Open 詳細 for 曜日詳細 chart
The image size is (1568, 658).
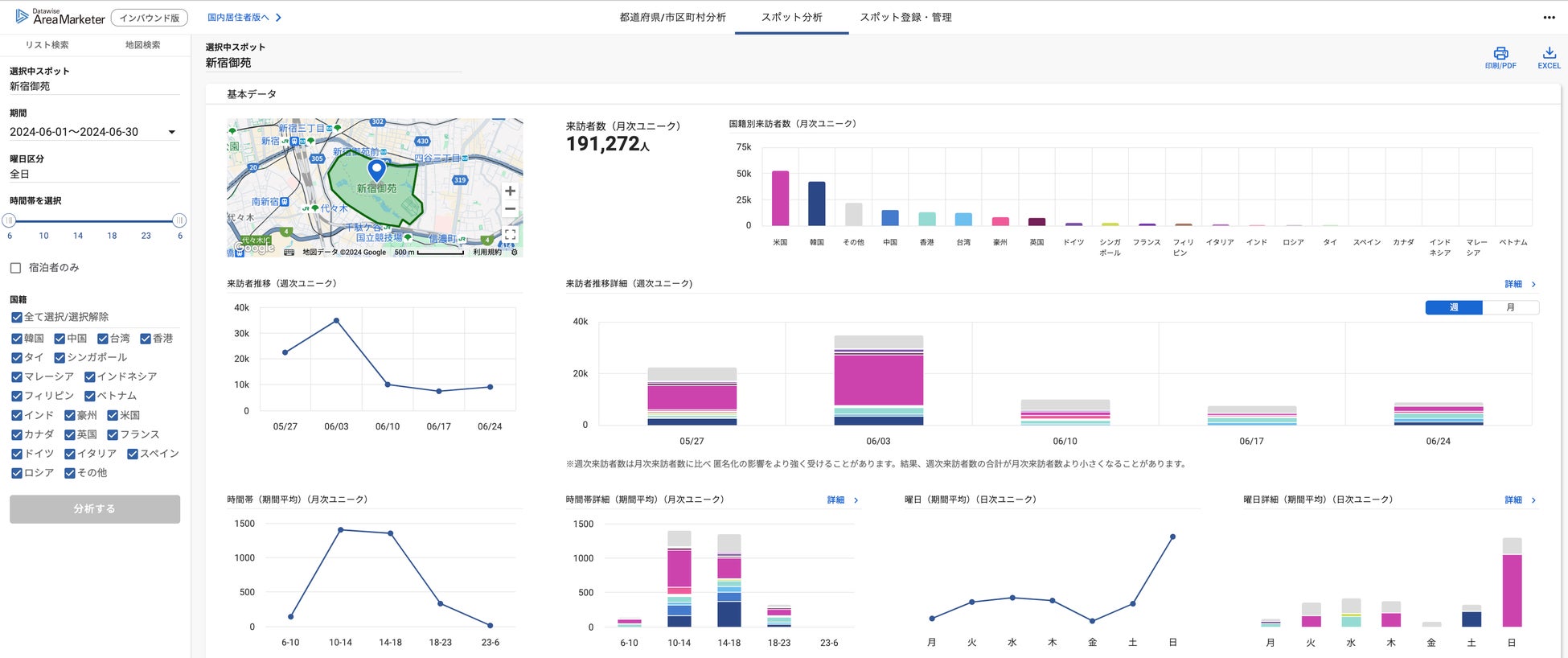(x=1520, y=500)
